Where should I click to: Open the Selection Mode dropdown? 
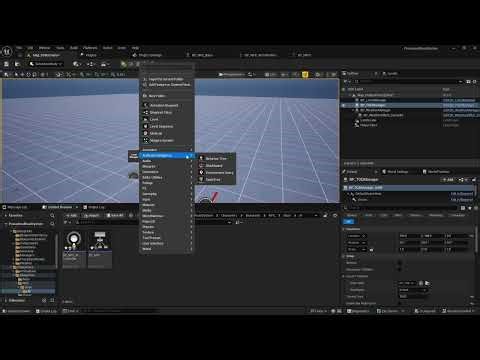tap(46, 64)
